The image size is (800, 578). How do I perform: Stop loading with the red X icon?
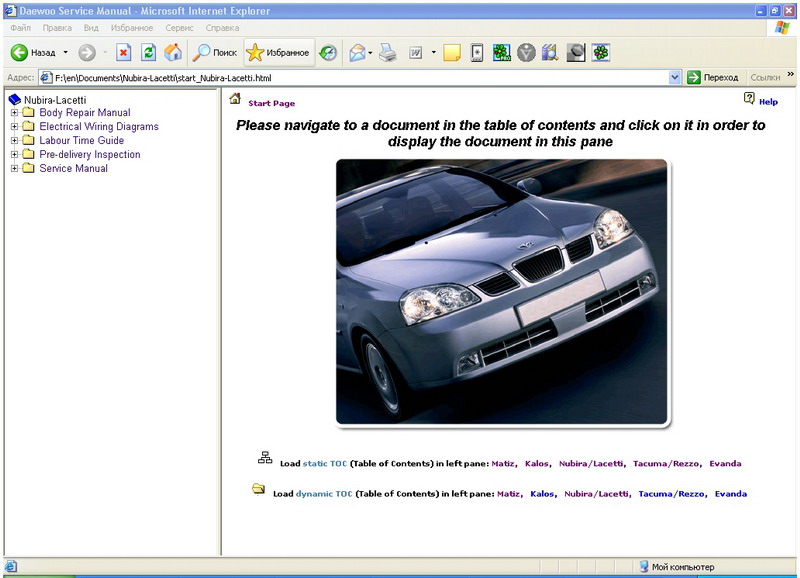pos(123,53)
